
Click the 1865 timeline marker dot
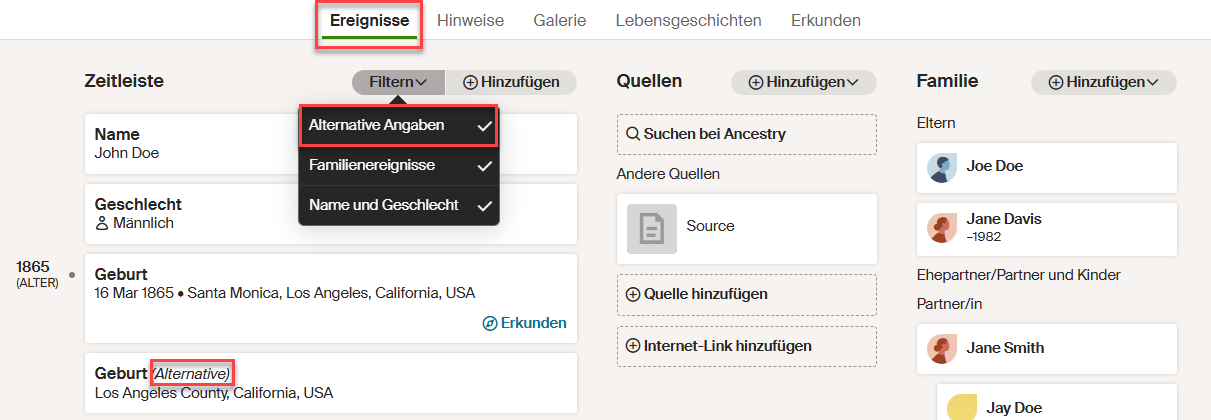[72, 274]
